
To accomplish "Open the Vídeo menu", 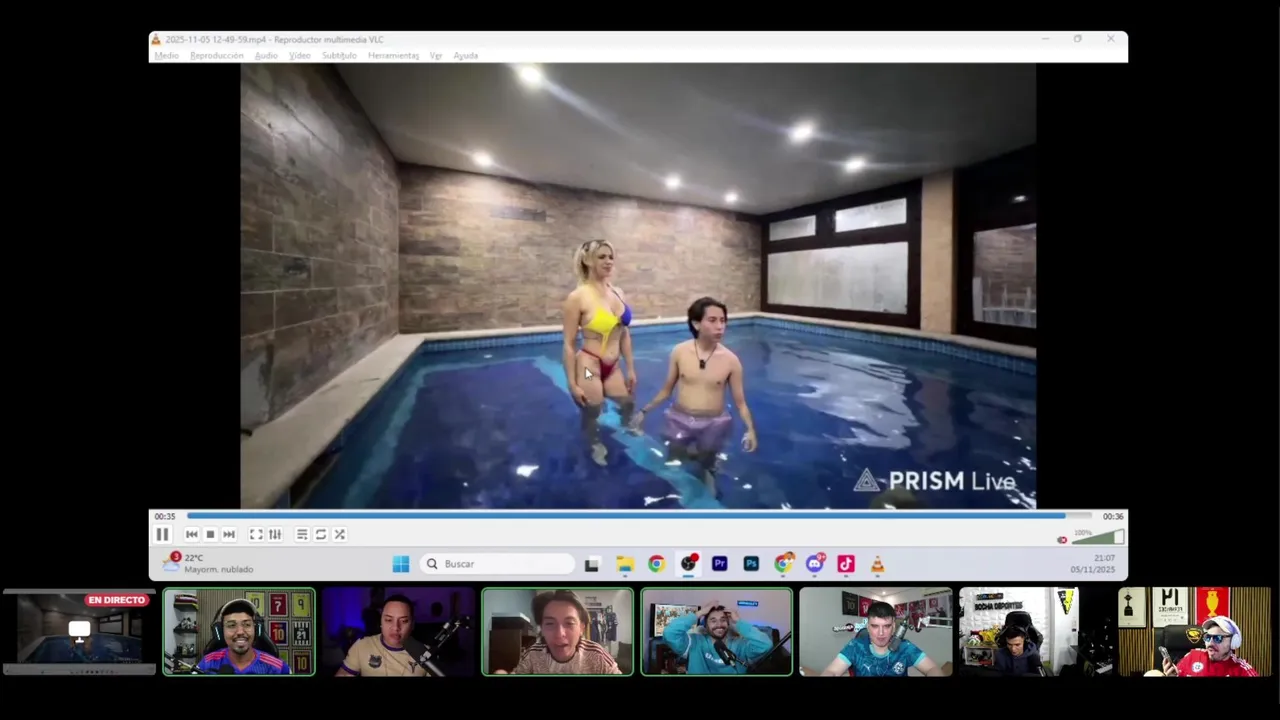I will (x=300, y=55).
